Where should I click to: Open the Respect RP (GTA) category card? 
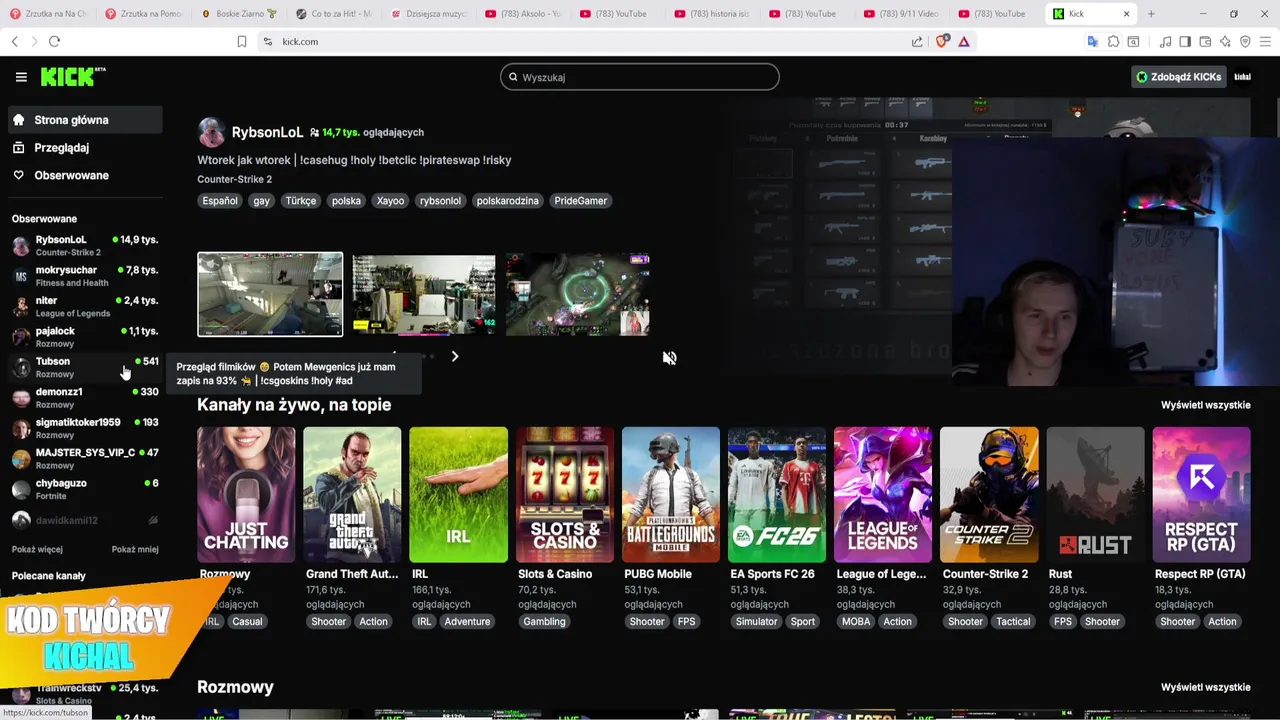[1201, 495]
